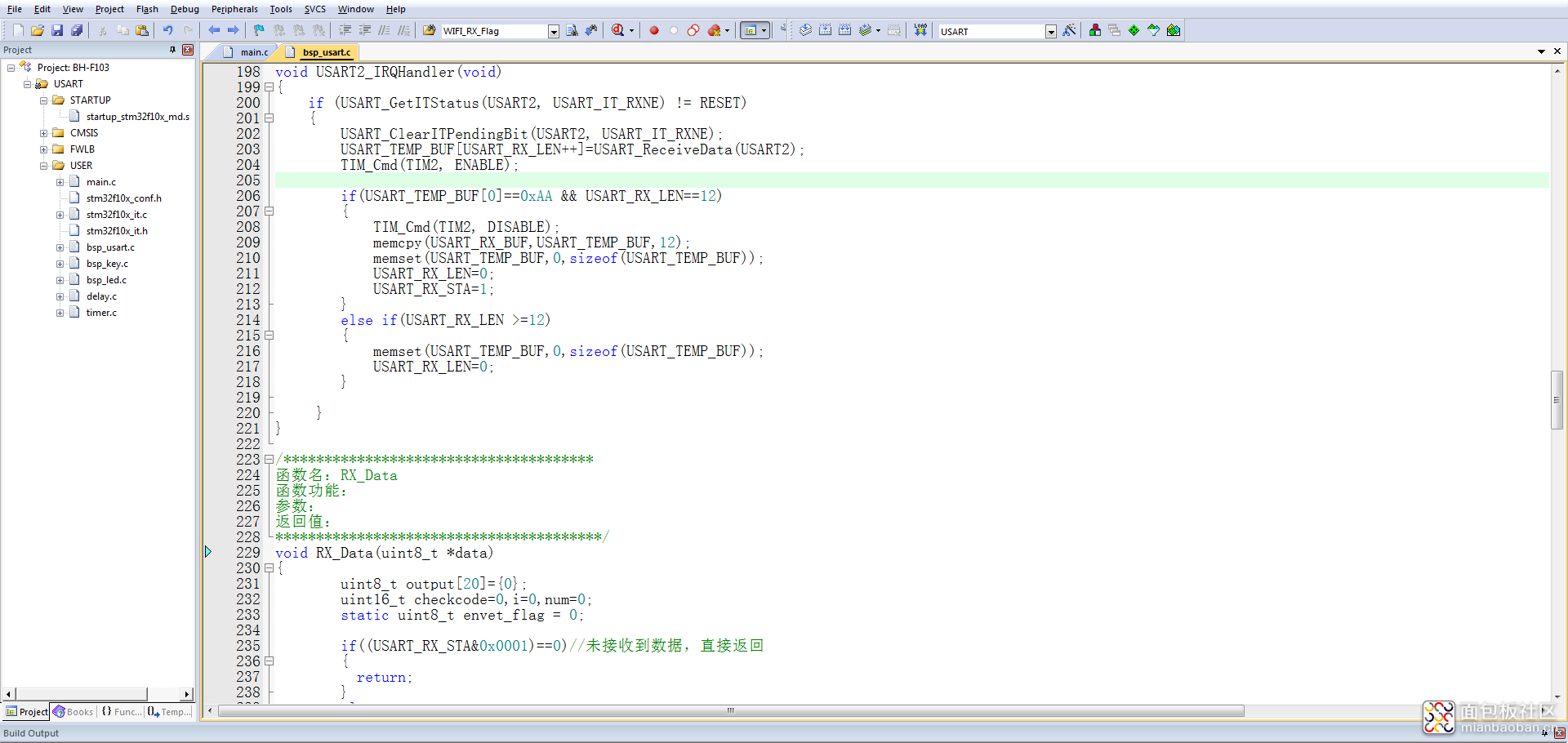Open the WIFI_RX_Flag find combo dropdown
This screenshot has height=743, width=1568.
coord(554,31)
